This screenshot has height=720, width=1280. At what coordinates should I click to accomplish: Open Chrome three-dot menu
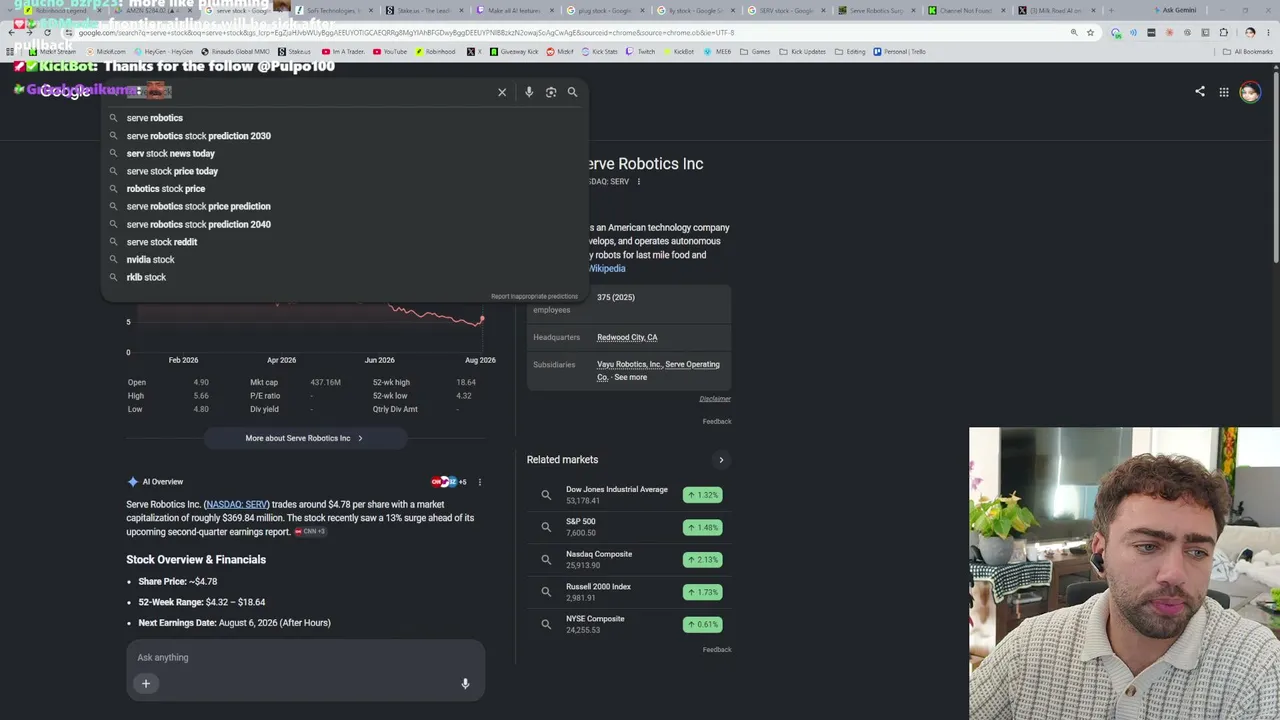point(1268,32)
